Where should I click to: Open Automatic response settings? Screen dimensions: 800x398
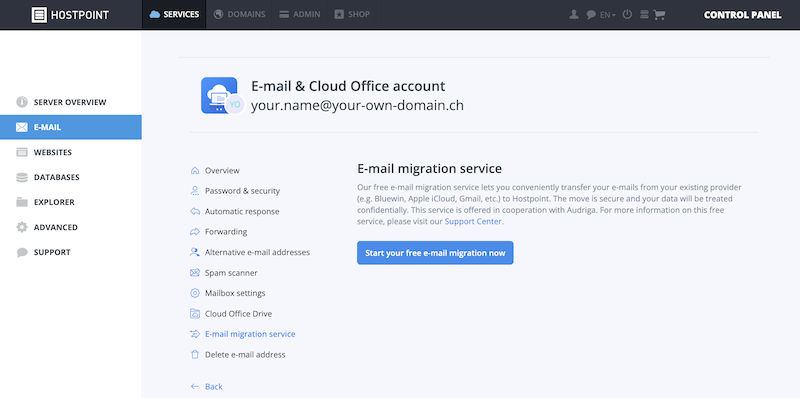(x=242, y=211)
